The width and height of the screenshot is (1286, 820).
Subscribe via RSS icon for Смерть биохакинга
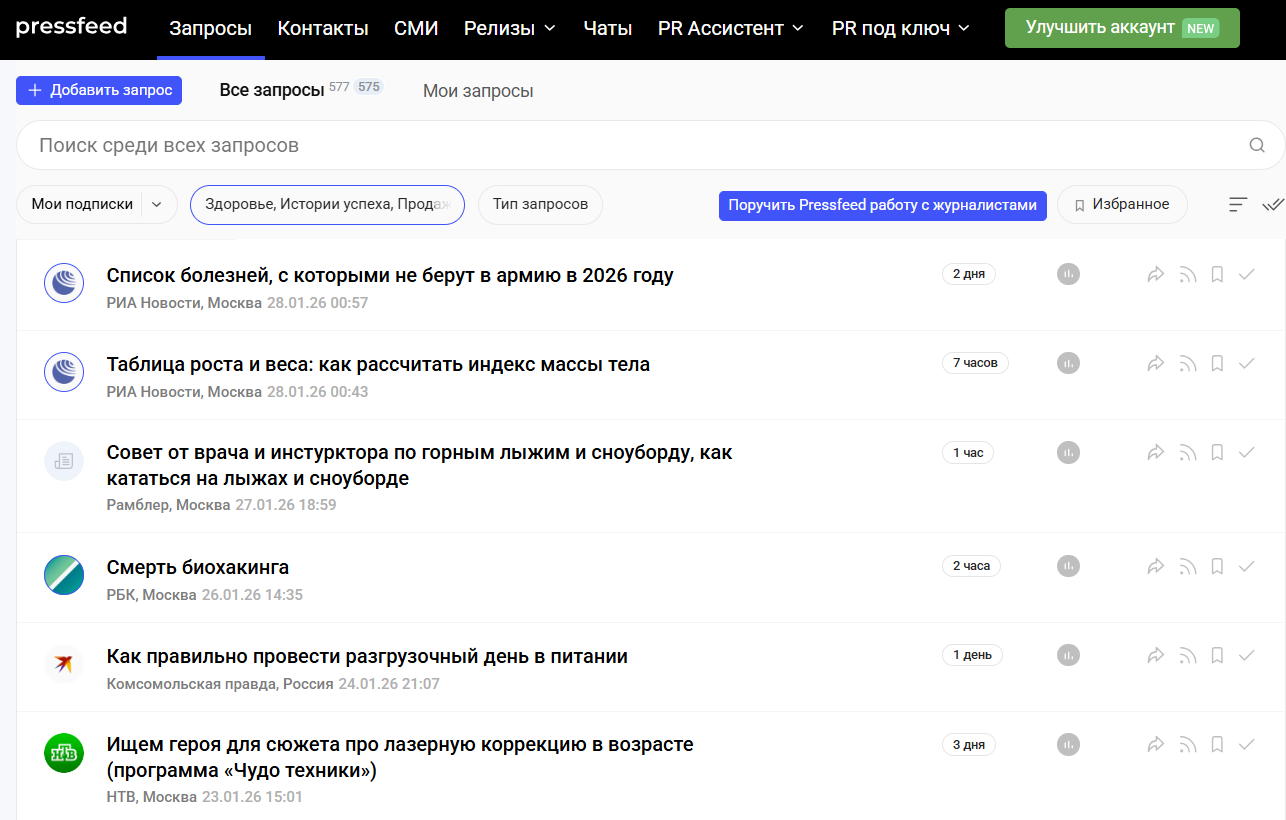(1187, 566)
